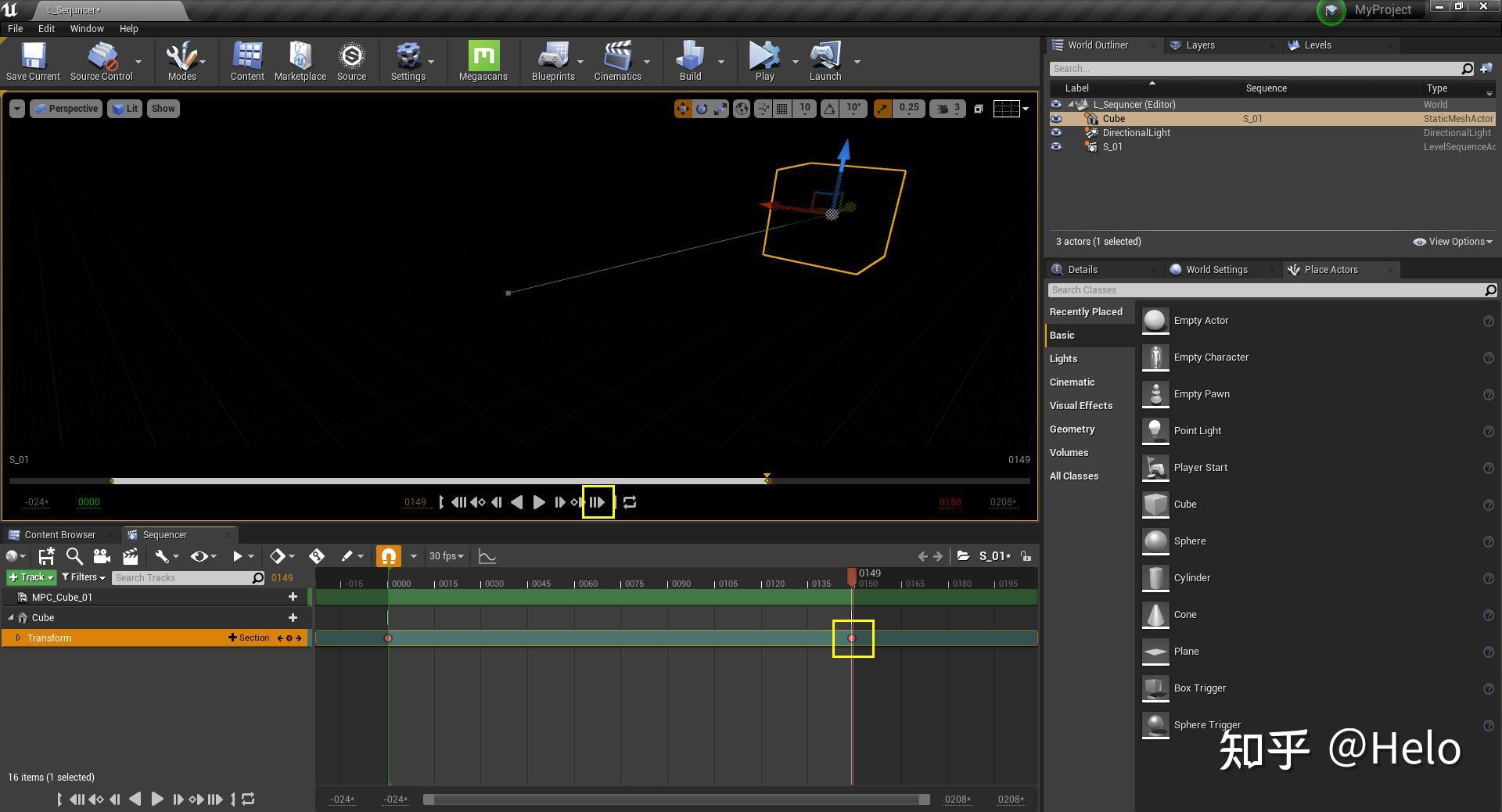The height and width of the screenshot is (812, 1502).
Task: Adjust the 0.25 camera speed slider
Action: (909, 109)
